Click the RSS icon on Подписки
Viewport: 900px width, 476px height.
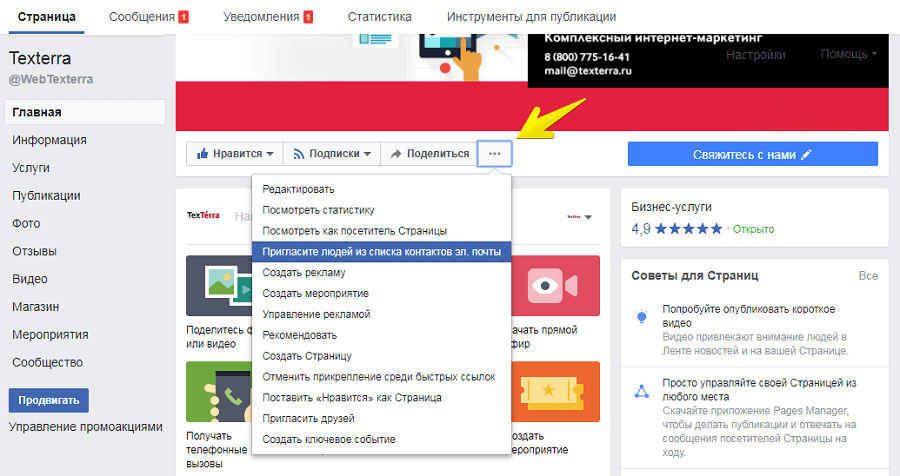click(298, 154)
